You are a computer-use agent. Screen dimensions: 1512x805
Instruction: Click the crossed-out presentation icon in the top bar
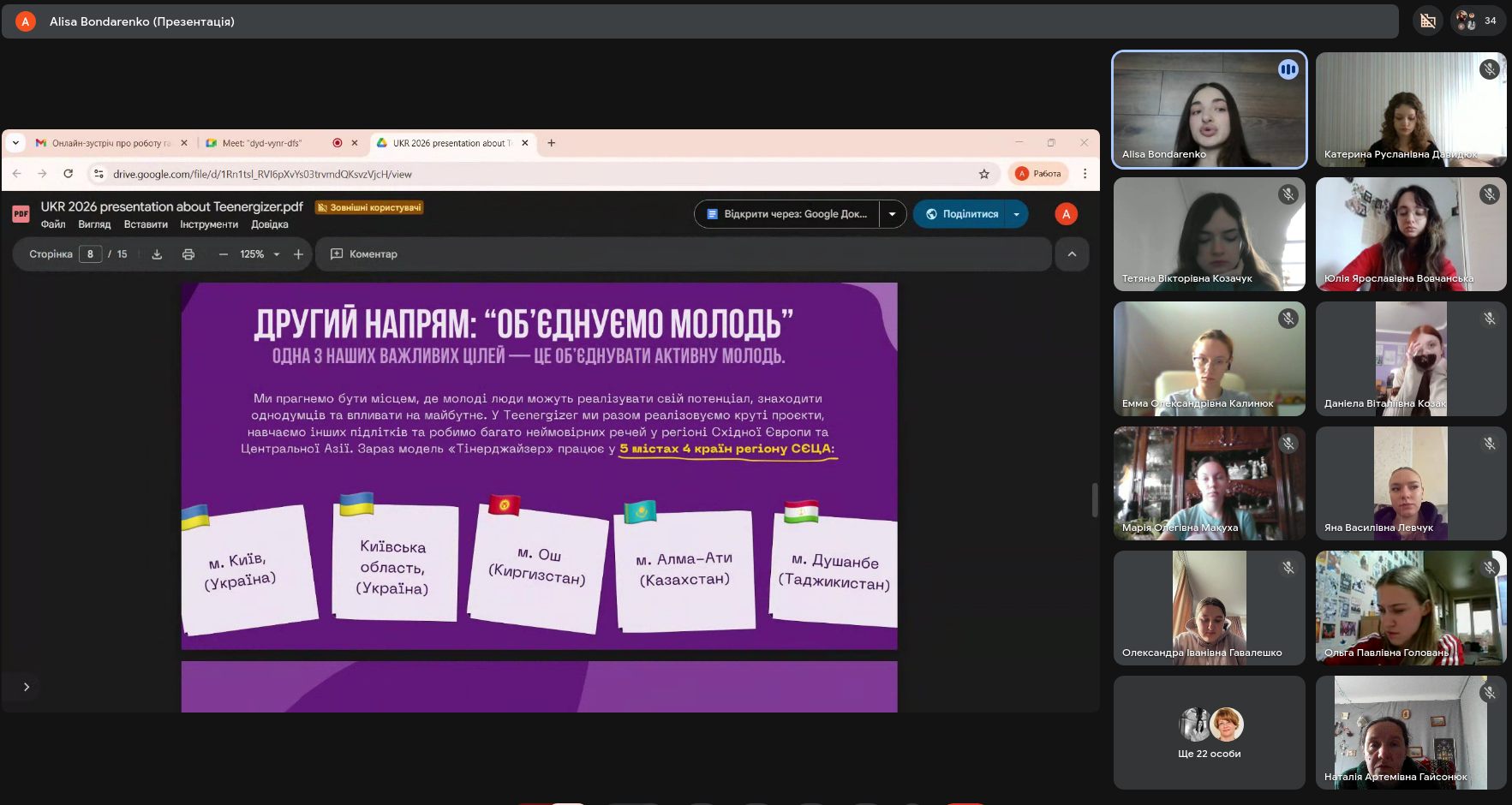[1428, 21]
